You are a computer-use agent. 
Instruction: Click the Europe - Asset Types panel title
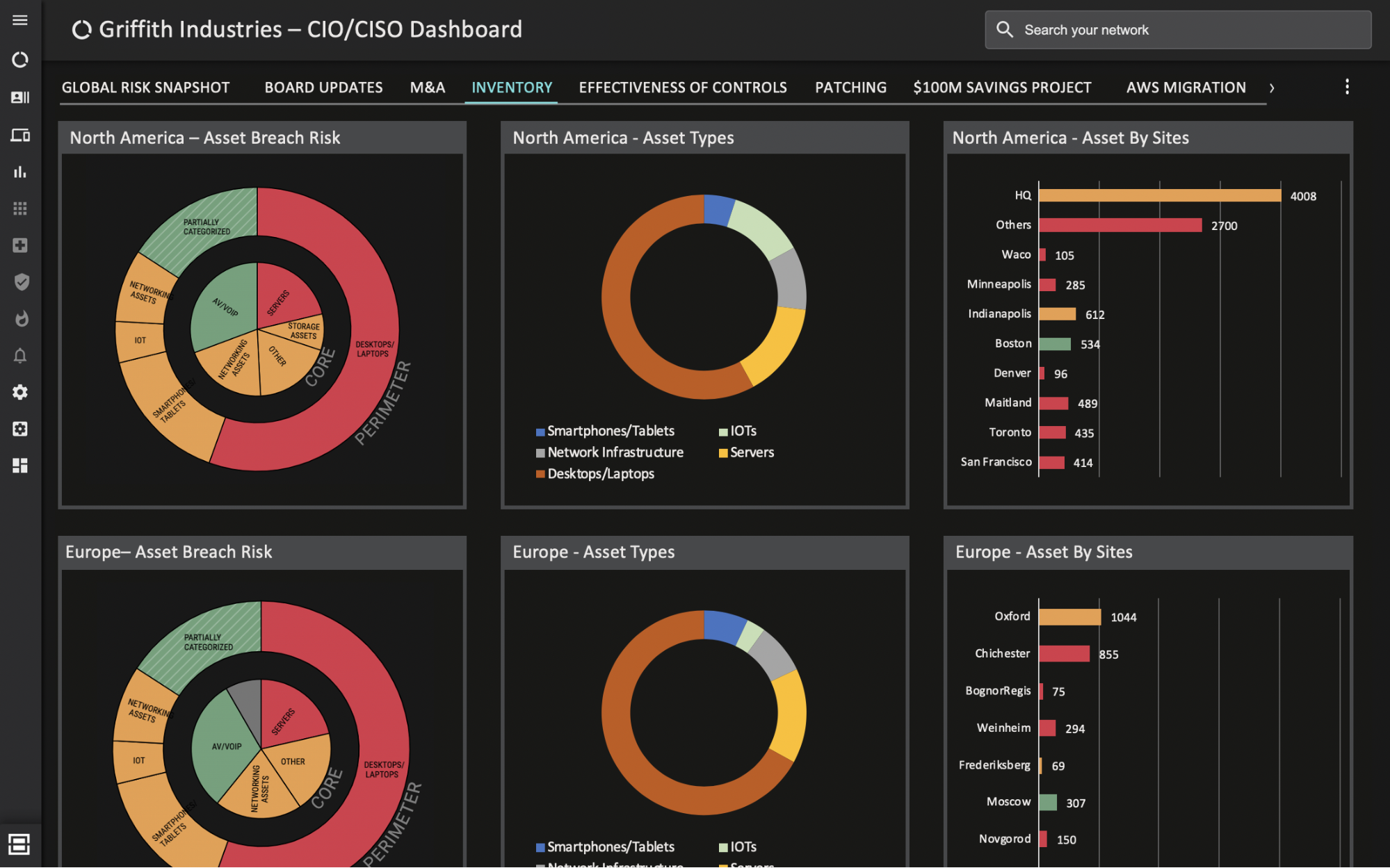[x=594, y=552]
